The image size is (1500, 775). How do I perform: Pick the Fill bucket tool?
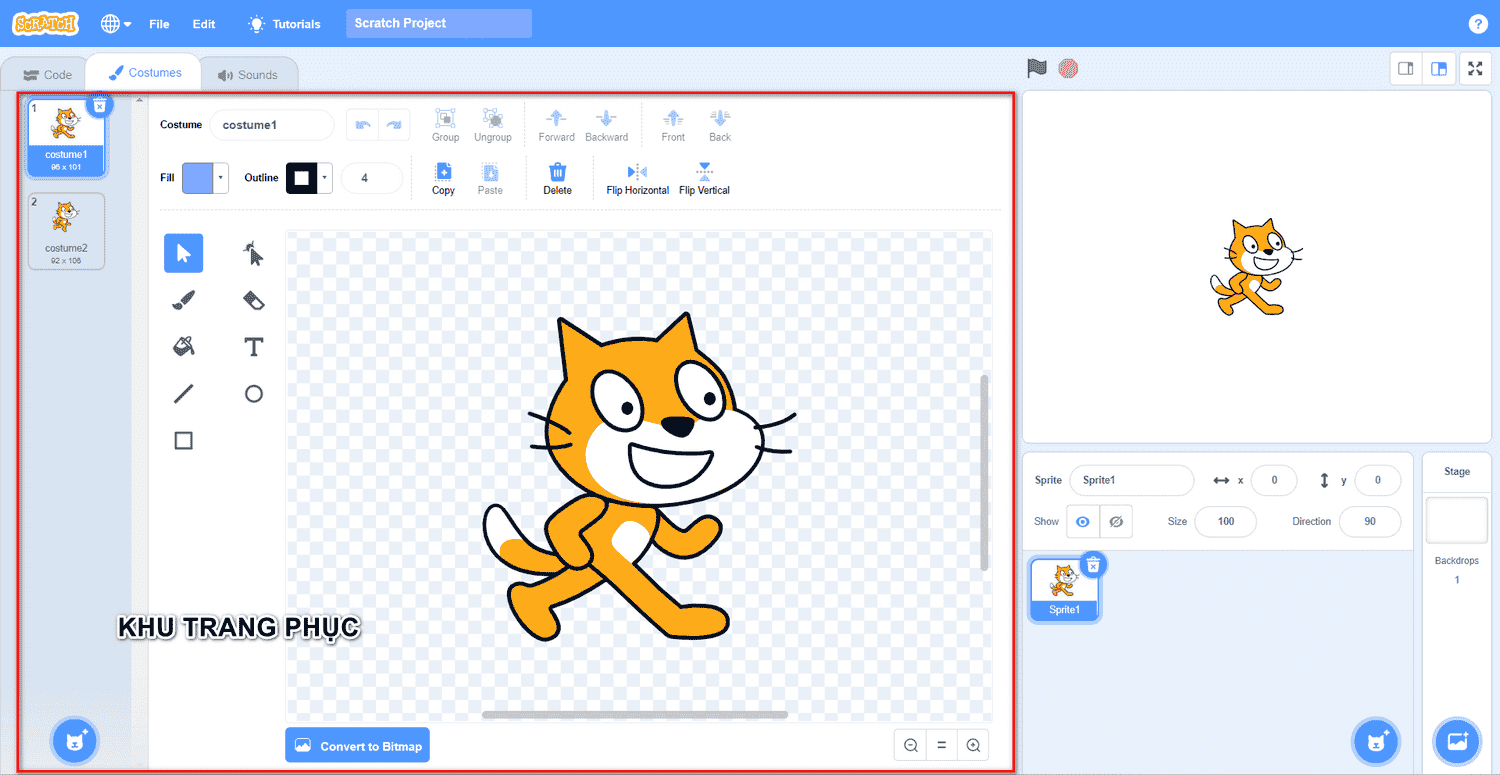(183, 347)
